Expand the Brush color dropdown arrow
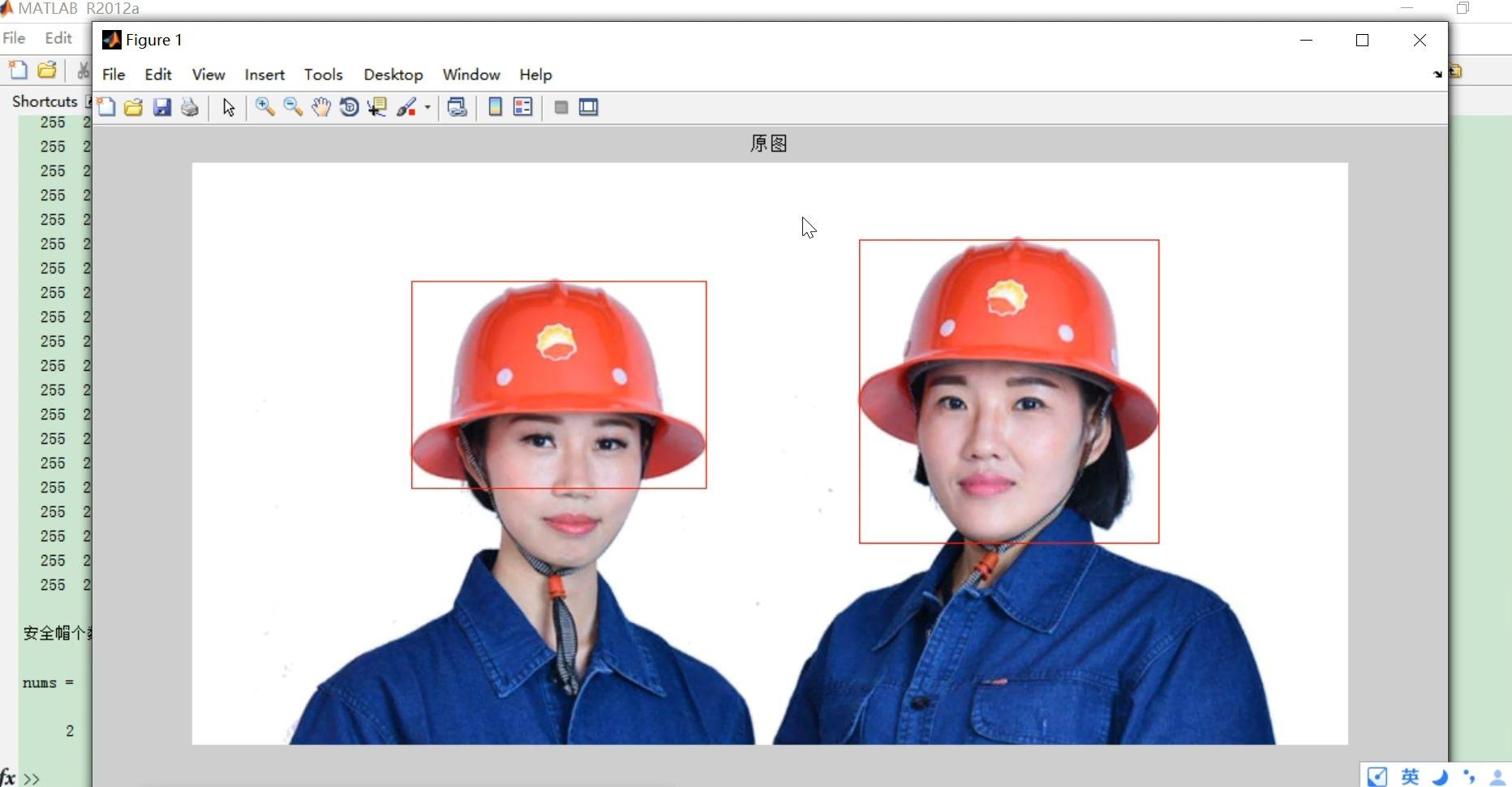 (427, 107)
